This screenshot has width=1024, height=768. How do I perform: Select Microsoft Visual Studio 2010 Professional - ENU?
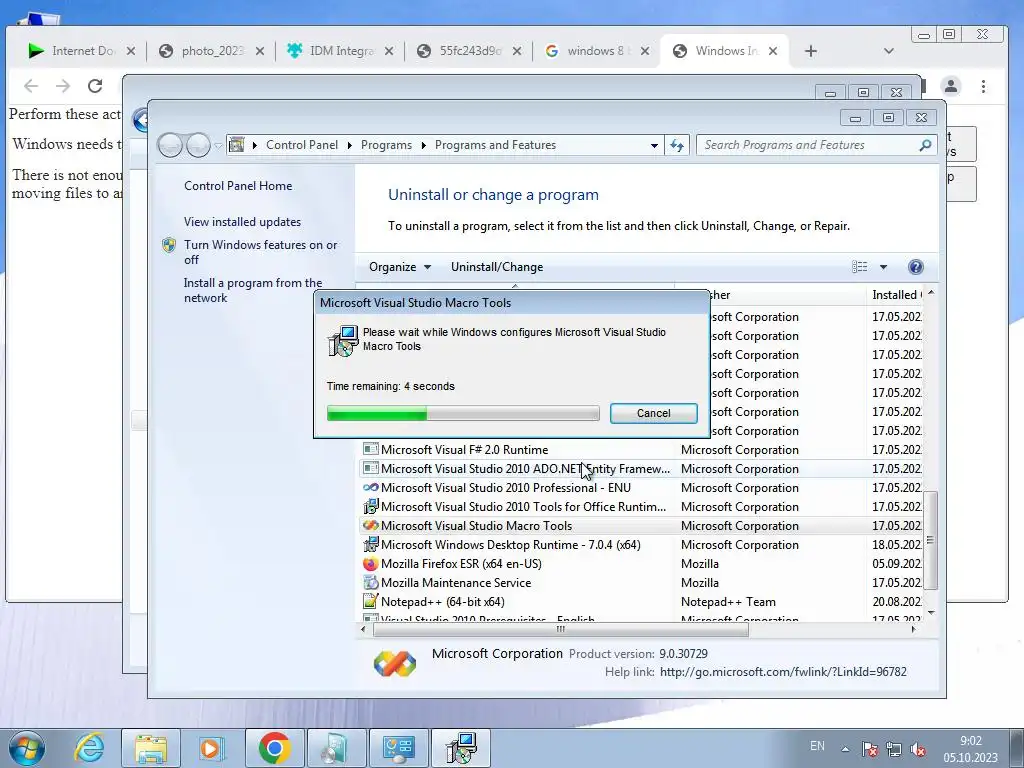641,487
